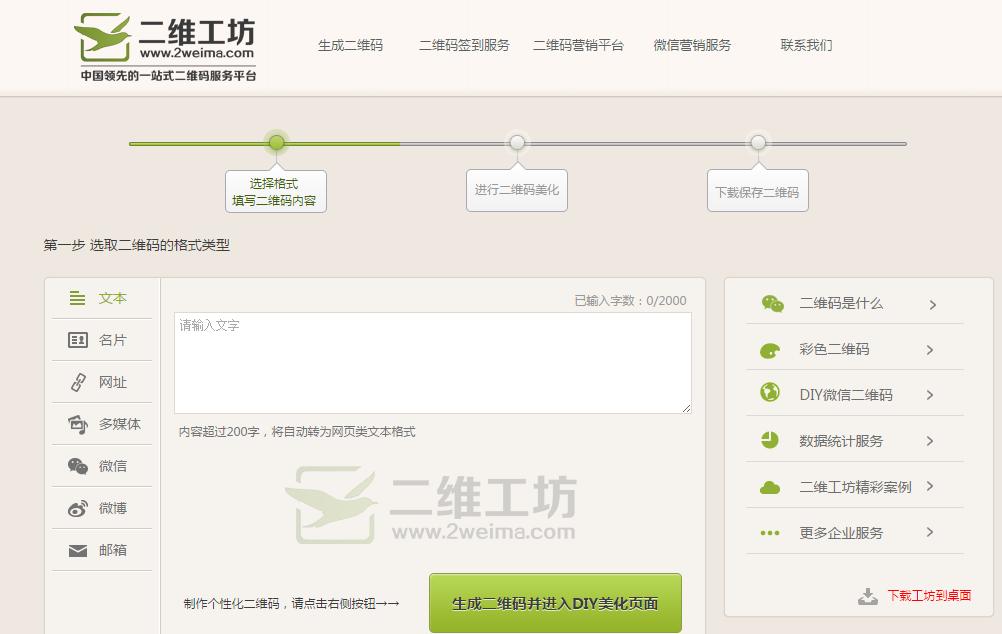Image resolution: width=1002 pixels, height=634 pixels.
Task: Select the 邮箱 (email) envelope icon
Action: pyautogui.click(x=76, y=550)
